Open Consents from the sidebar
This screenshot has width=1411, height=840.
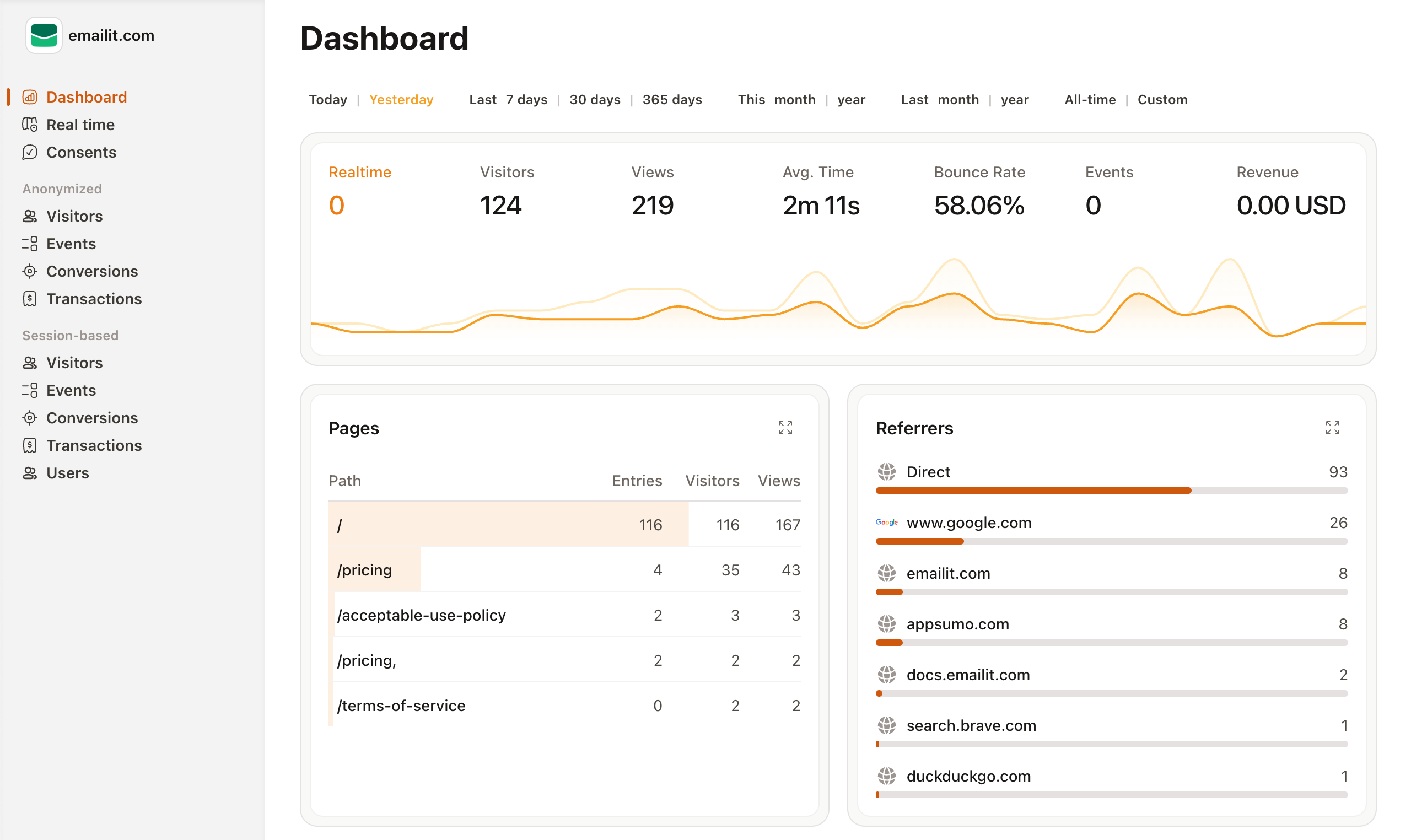click(82, 152)
